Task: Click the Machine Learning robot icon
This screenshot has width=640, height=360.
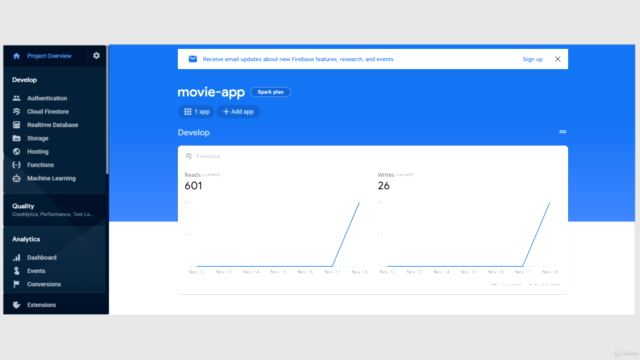Action: coord(16,178)
